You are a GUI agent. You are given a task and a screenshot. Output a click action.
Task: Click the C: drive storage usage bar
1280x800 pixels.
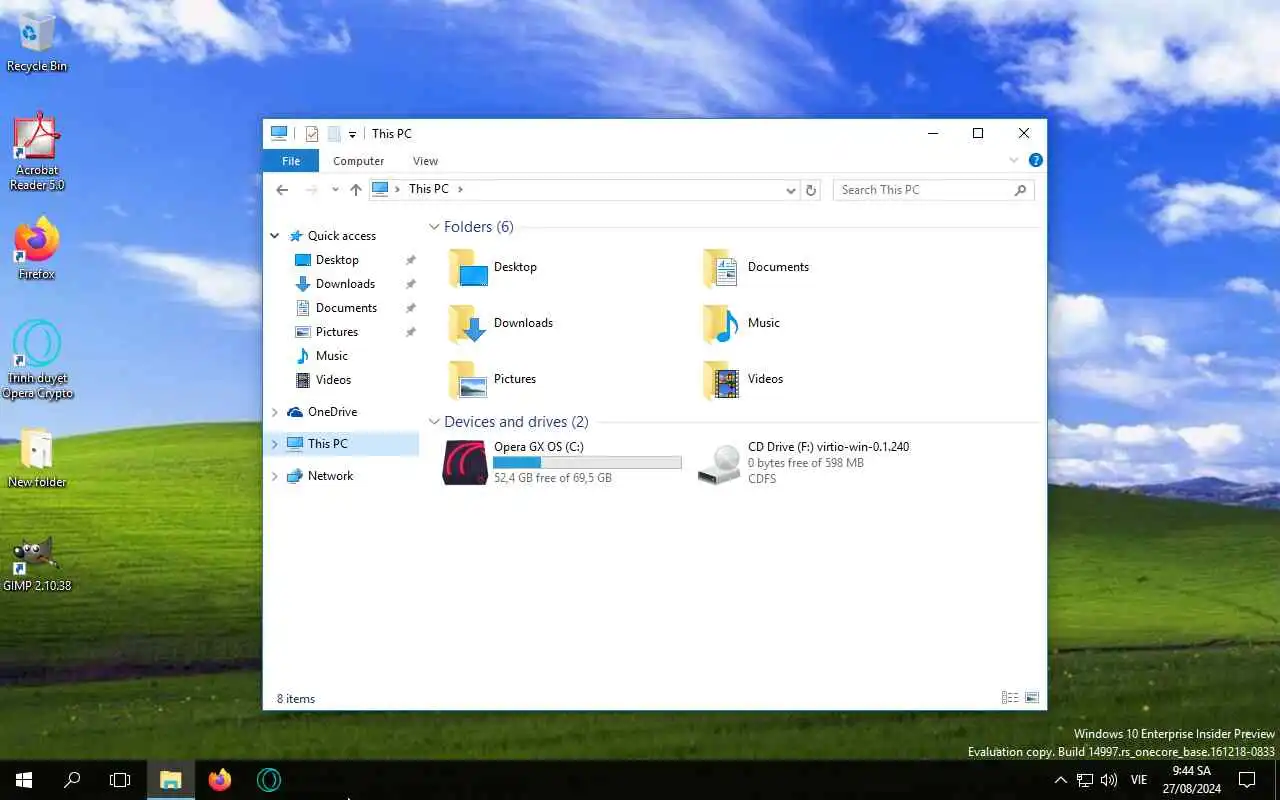point(587,463)
